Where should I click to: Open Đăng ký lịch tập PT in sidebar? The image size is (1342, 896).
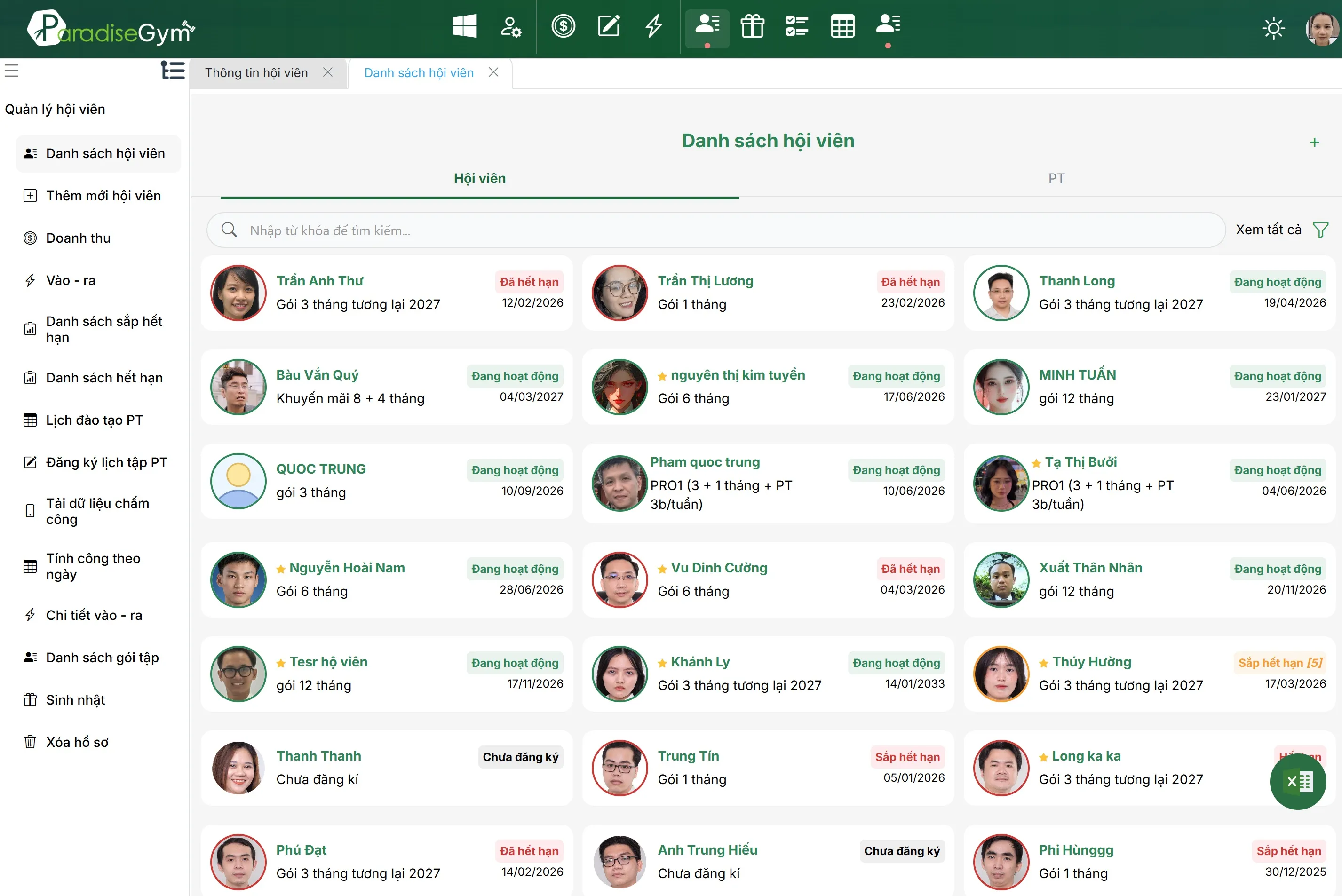point(98,462)
